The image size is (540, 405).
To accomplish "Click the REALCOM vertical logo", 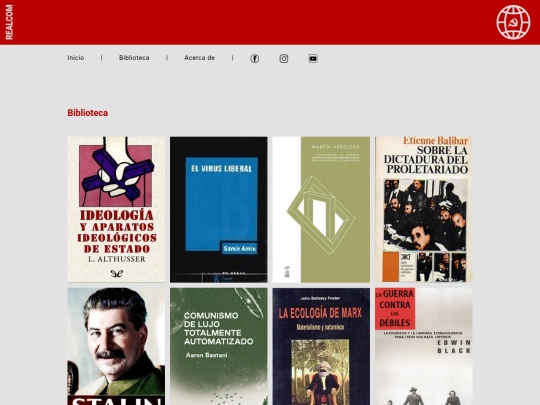I will (9, 22).
